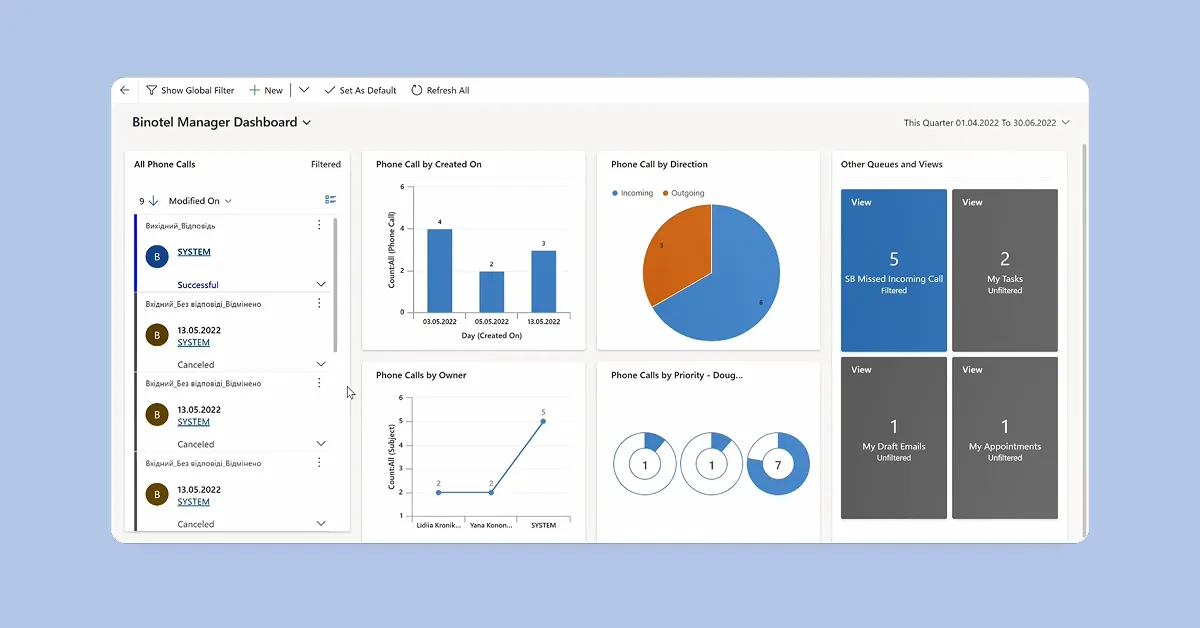Navigate back using the left arrow icon

click(124, 90)
